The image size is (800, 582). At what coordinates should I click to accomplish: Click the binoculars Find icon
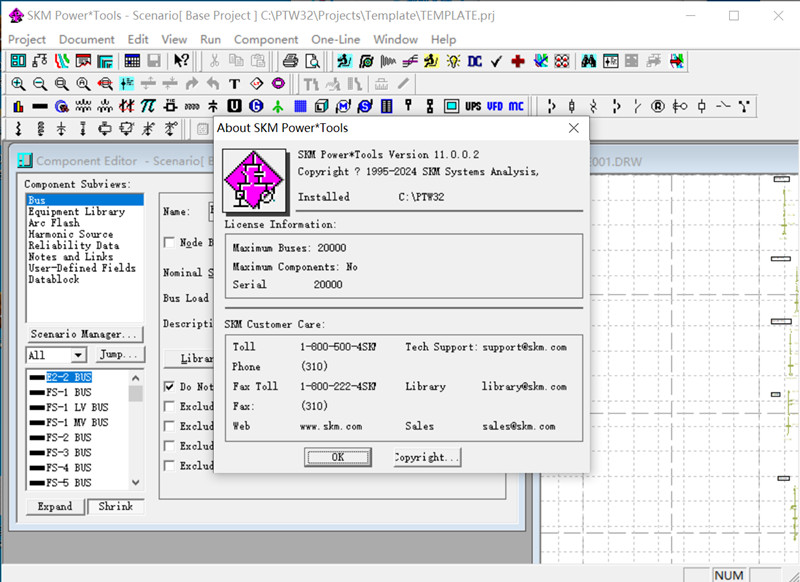pyautogui.click(x=588, y=61)
